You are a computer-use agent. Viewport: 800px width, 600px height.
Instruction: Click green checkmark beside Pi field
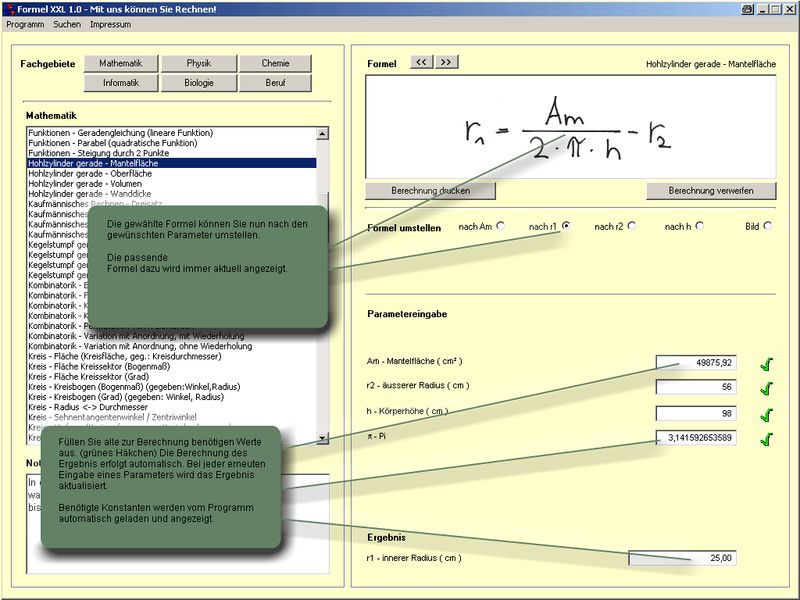[767, 439]
